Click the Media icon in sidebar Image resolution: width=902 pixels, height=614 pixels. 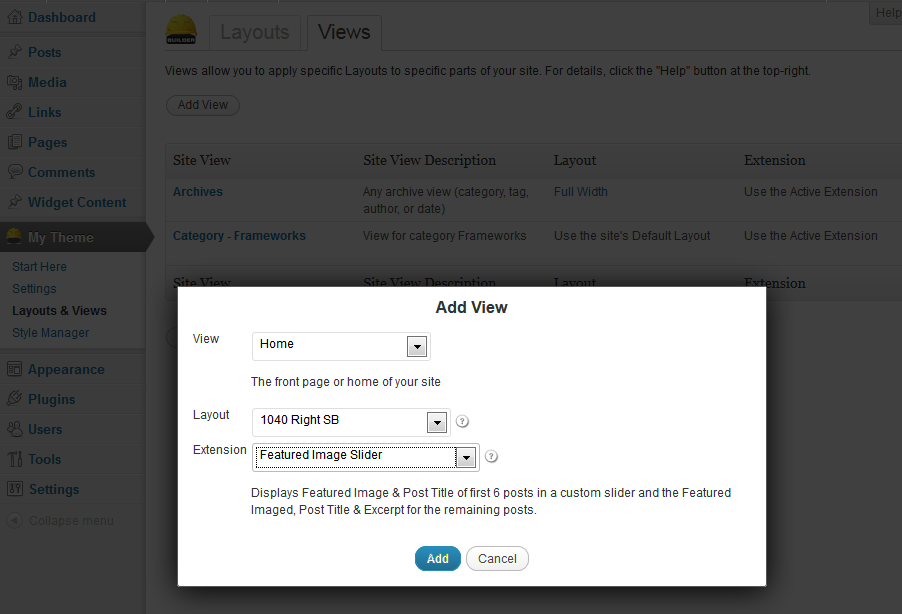[x=14, y=82]
